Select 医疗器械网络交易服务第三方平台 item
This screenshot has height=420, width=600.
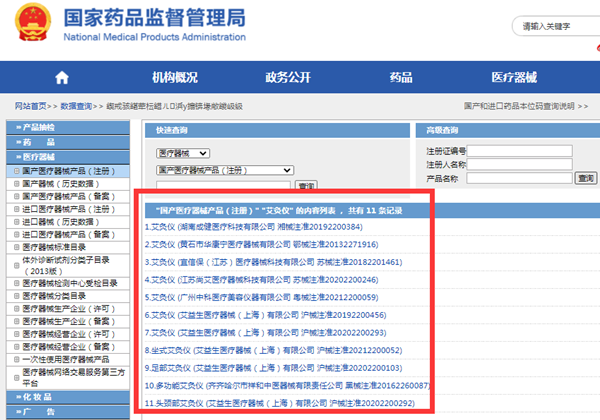(73, 377)
